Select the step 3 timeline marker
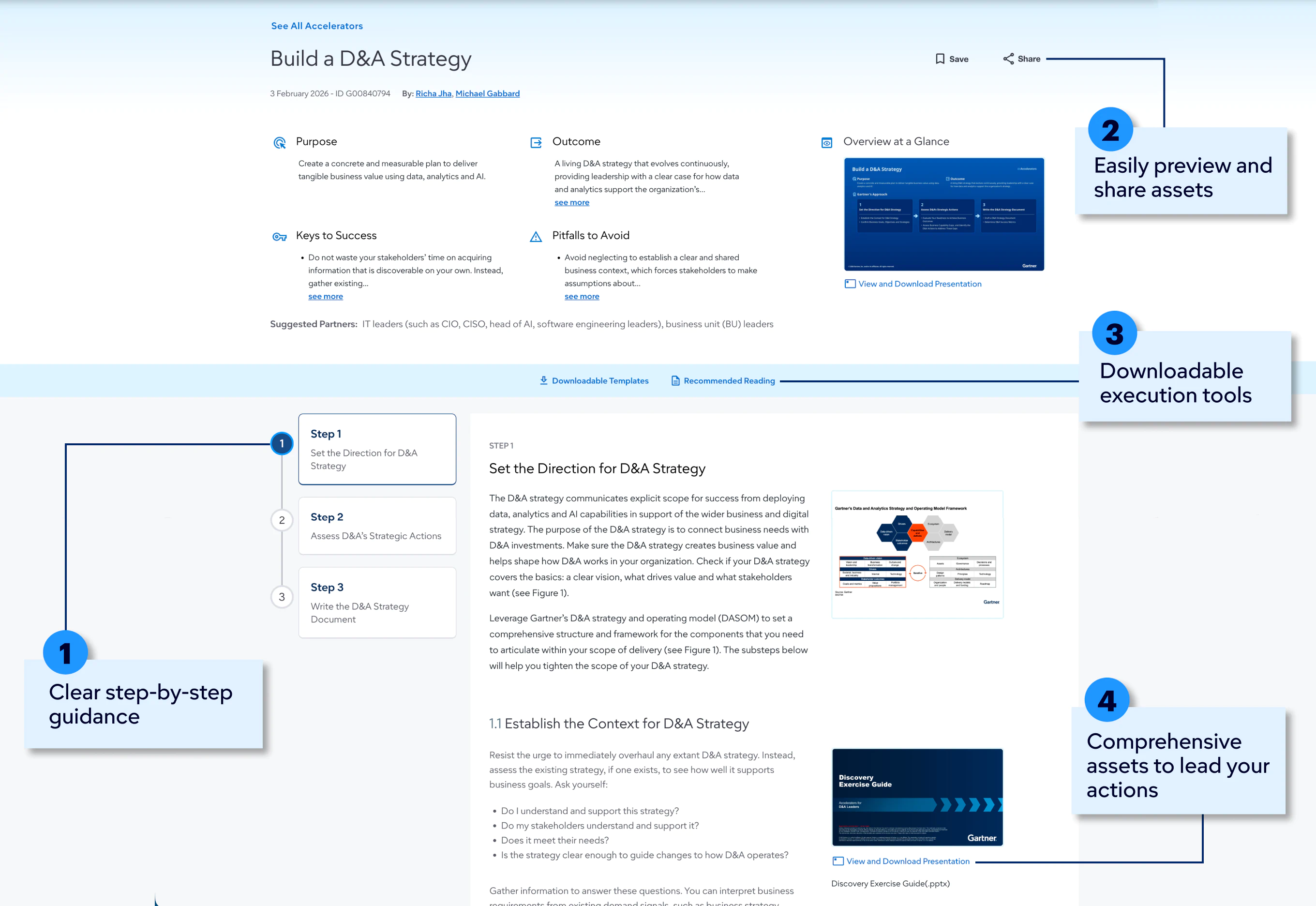This screenshot has width=1316, height=906. [282, 597]
